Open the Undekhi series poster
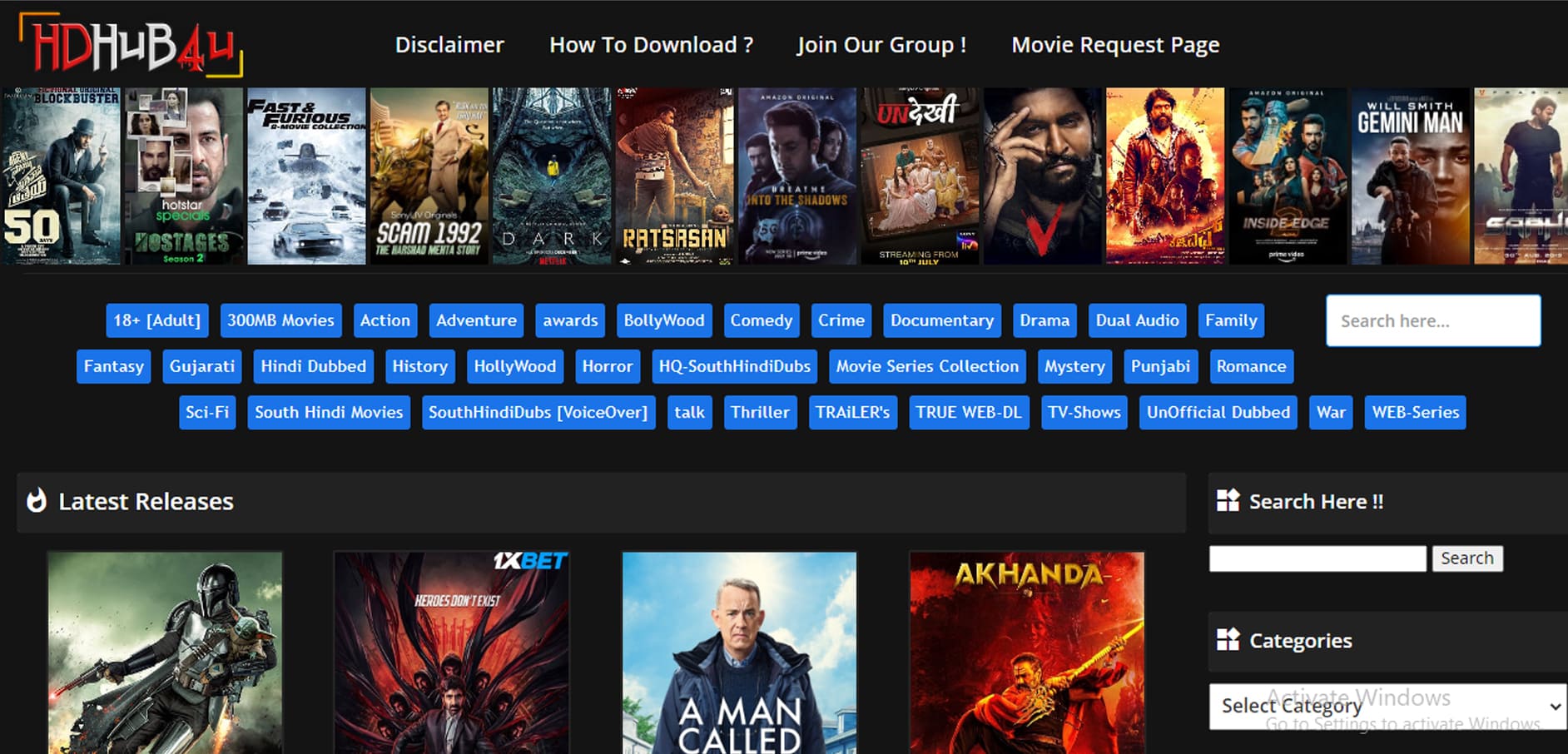The height and width of the screenshot is (754, 1568). [920, 176]
